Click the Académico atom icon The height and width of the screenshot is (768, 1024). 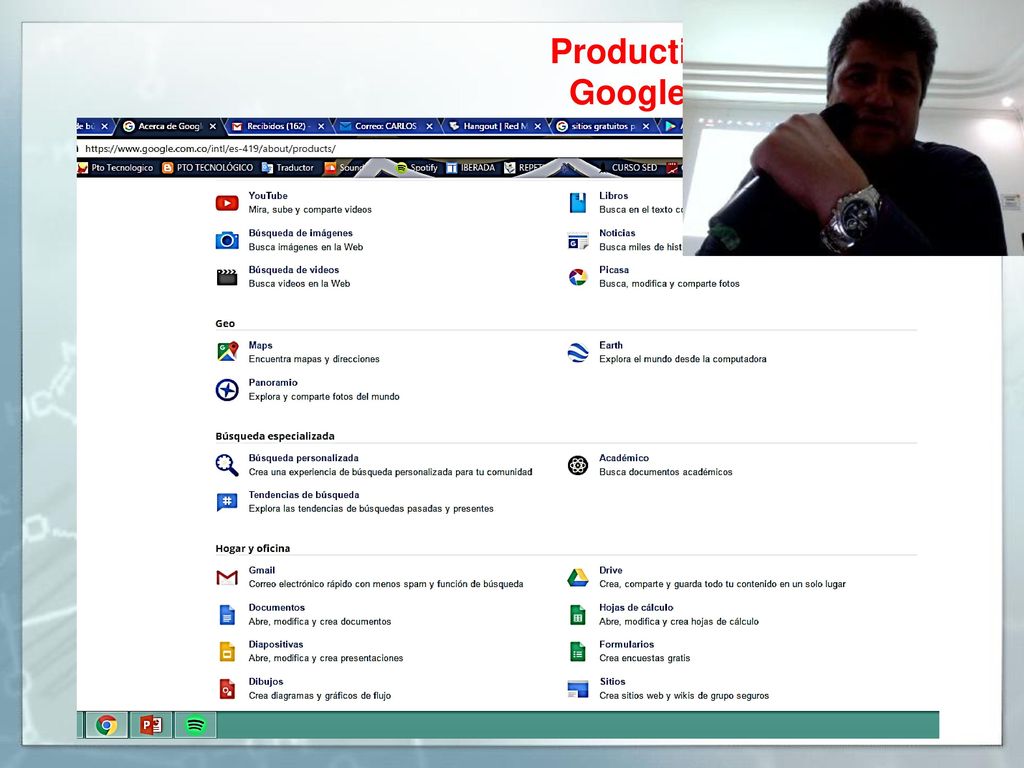coord(577,465)
